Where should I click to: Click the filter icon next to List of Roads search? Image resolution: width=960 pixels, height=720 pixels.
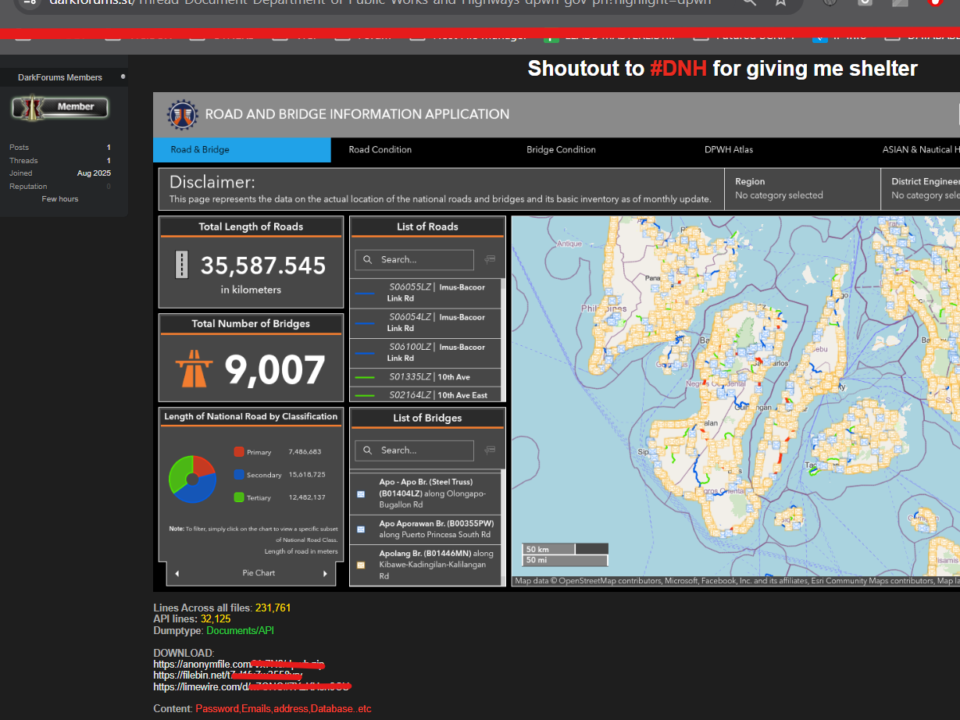point(490,259)
